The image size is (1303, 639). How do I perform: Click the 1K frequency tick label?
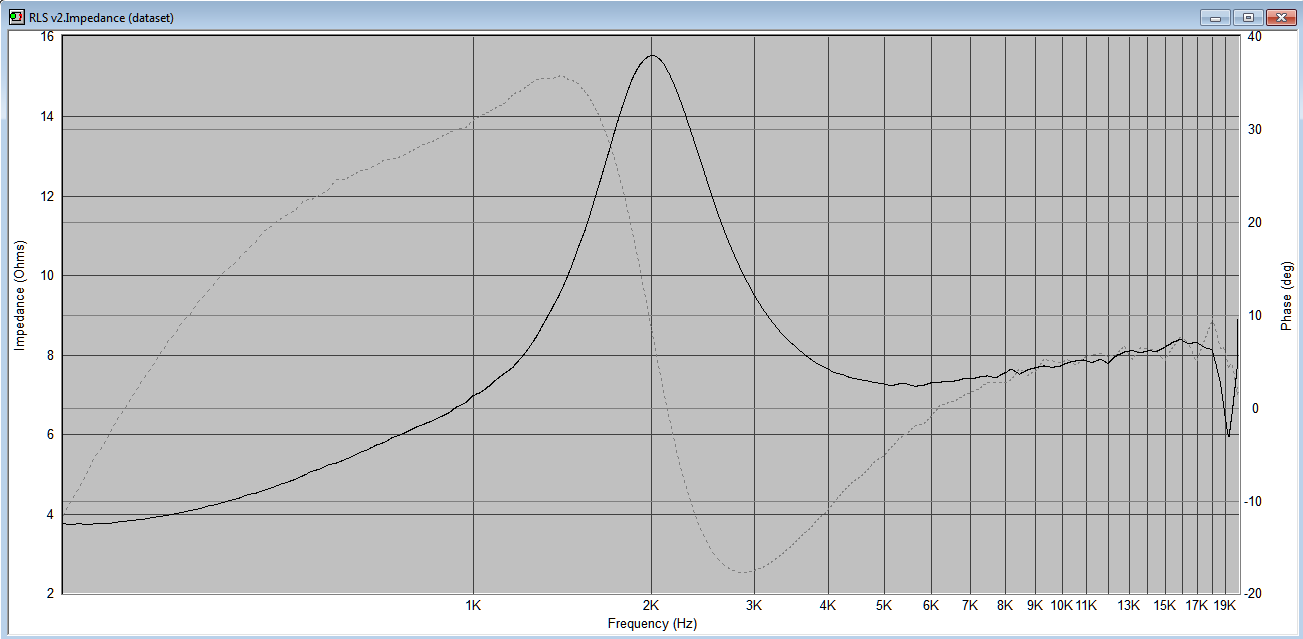(x=473, y=605)
